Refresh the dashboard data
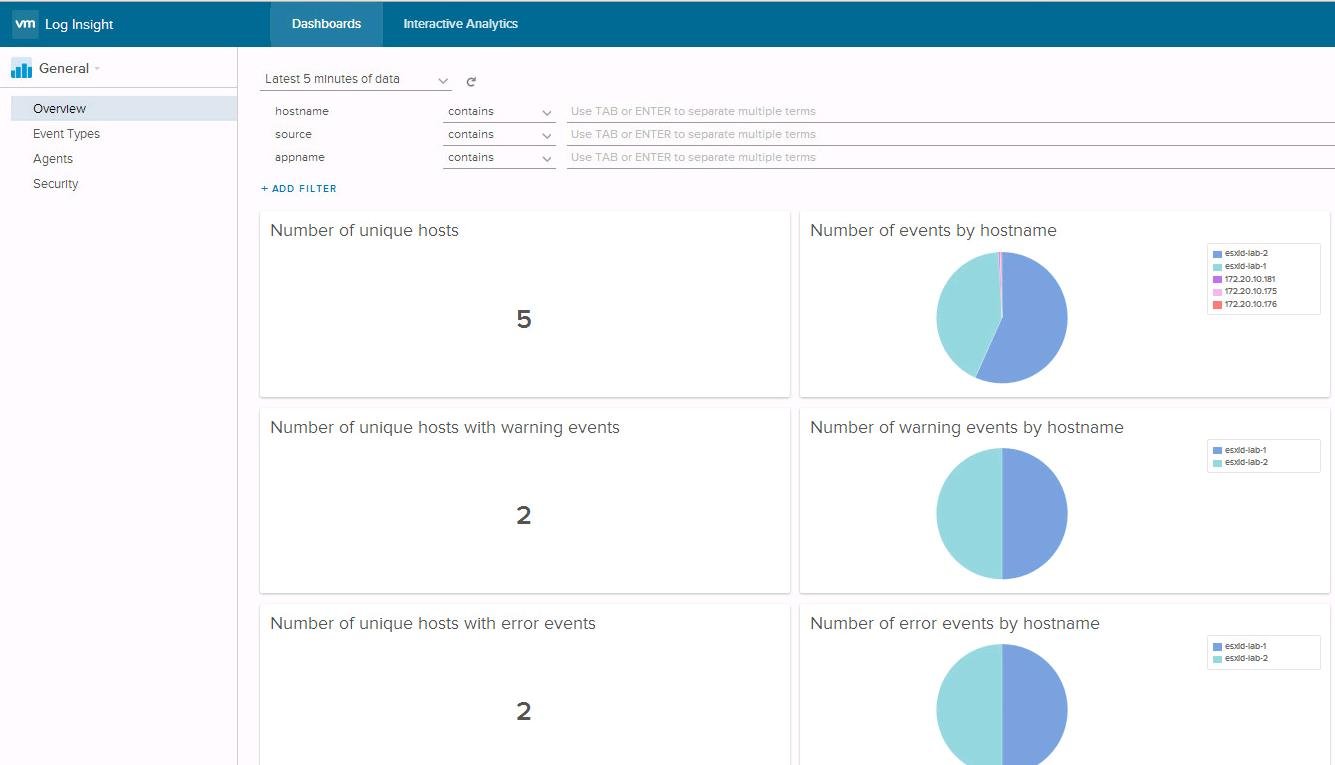The image size is (1335, 765). point(471,82)
